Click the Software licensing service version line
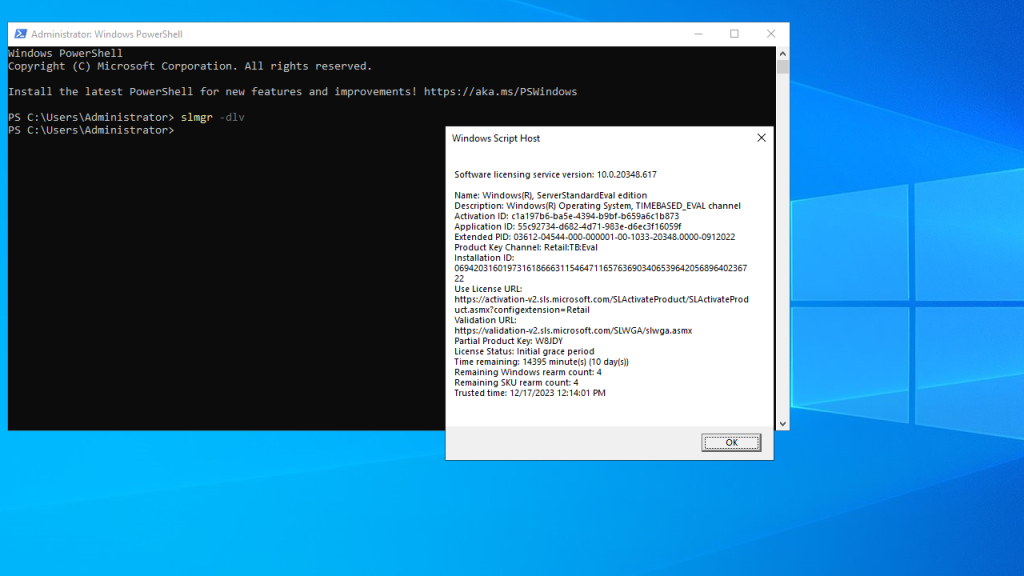This screenshot has width=1024, height=576. [x=555, y=174]
